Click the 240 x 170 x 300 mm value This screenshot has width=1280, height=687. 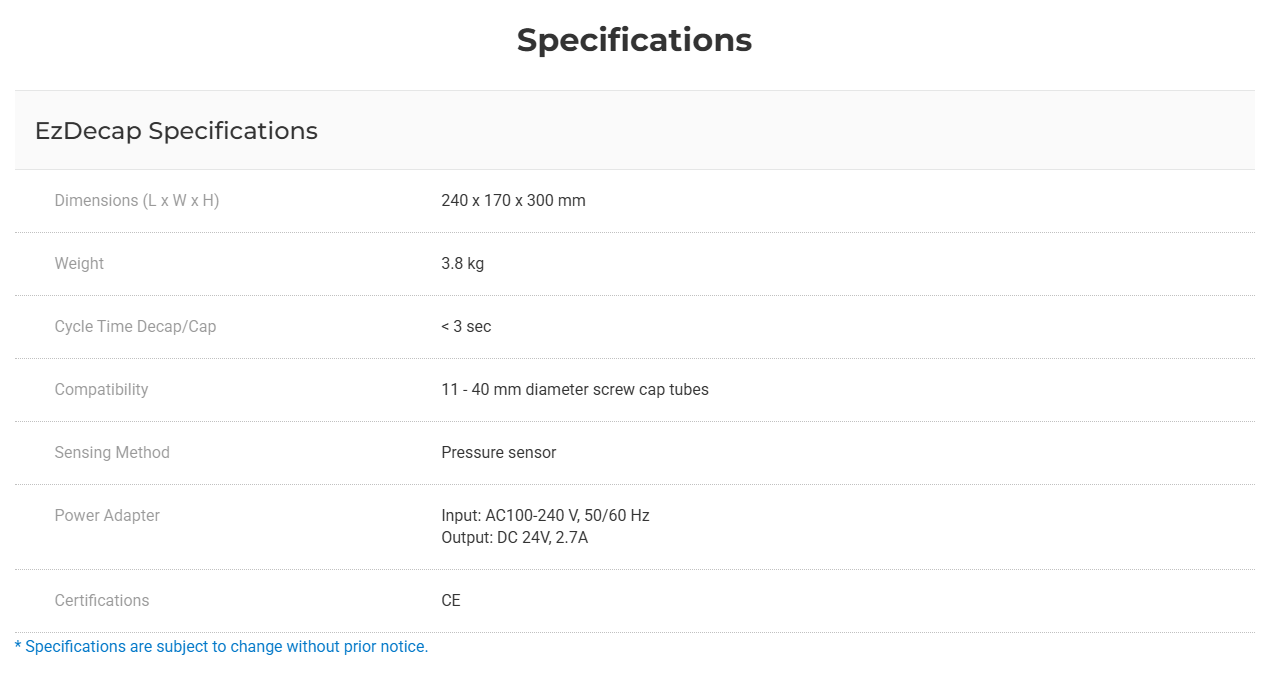tap(513, 200)
